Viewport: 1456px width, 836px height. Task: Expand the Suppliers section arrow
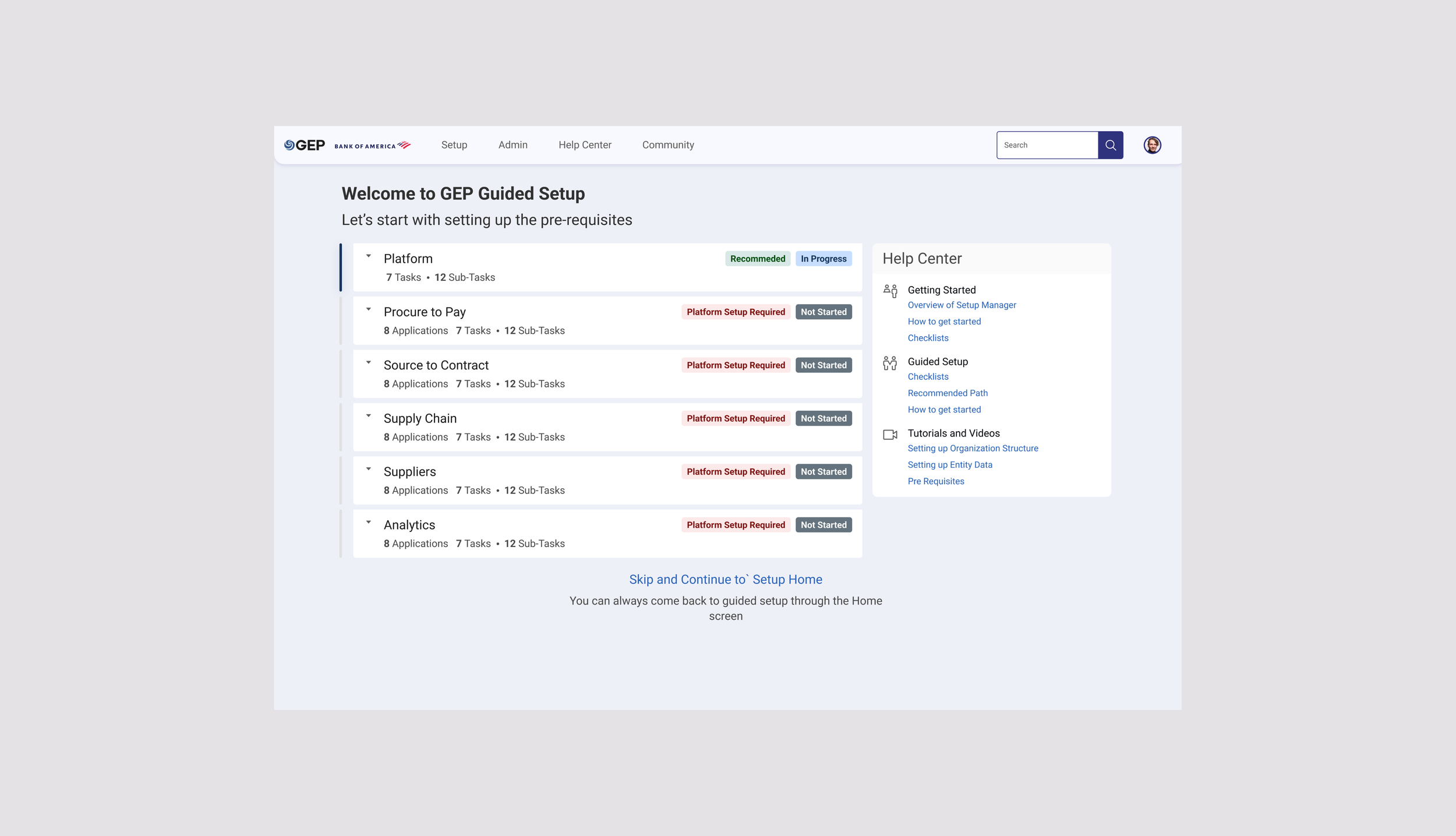click(369, 469)
